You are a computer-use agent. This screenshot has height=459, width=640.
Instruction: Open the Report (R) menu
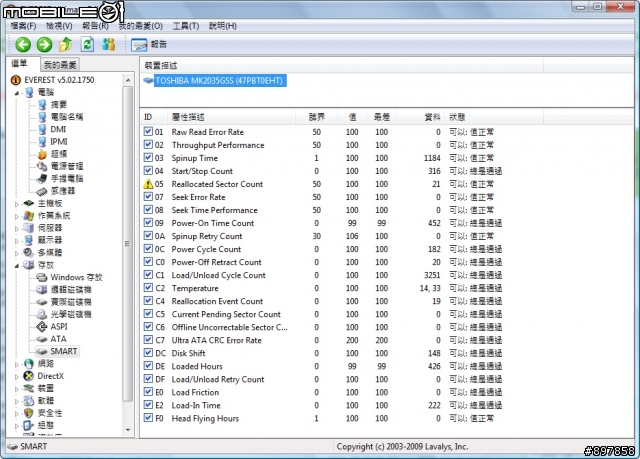[95, 26]
